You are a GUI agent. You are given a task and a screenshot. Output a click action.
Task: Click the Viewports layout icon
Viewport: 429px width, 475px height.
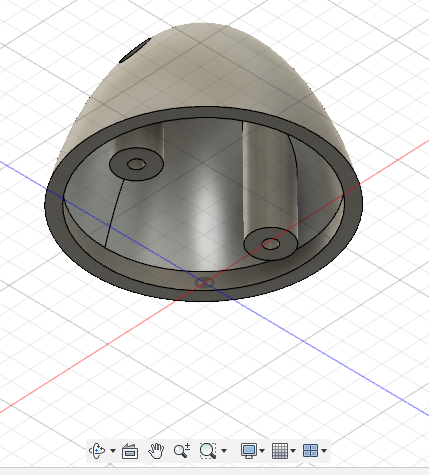click(x=310, y=451)
